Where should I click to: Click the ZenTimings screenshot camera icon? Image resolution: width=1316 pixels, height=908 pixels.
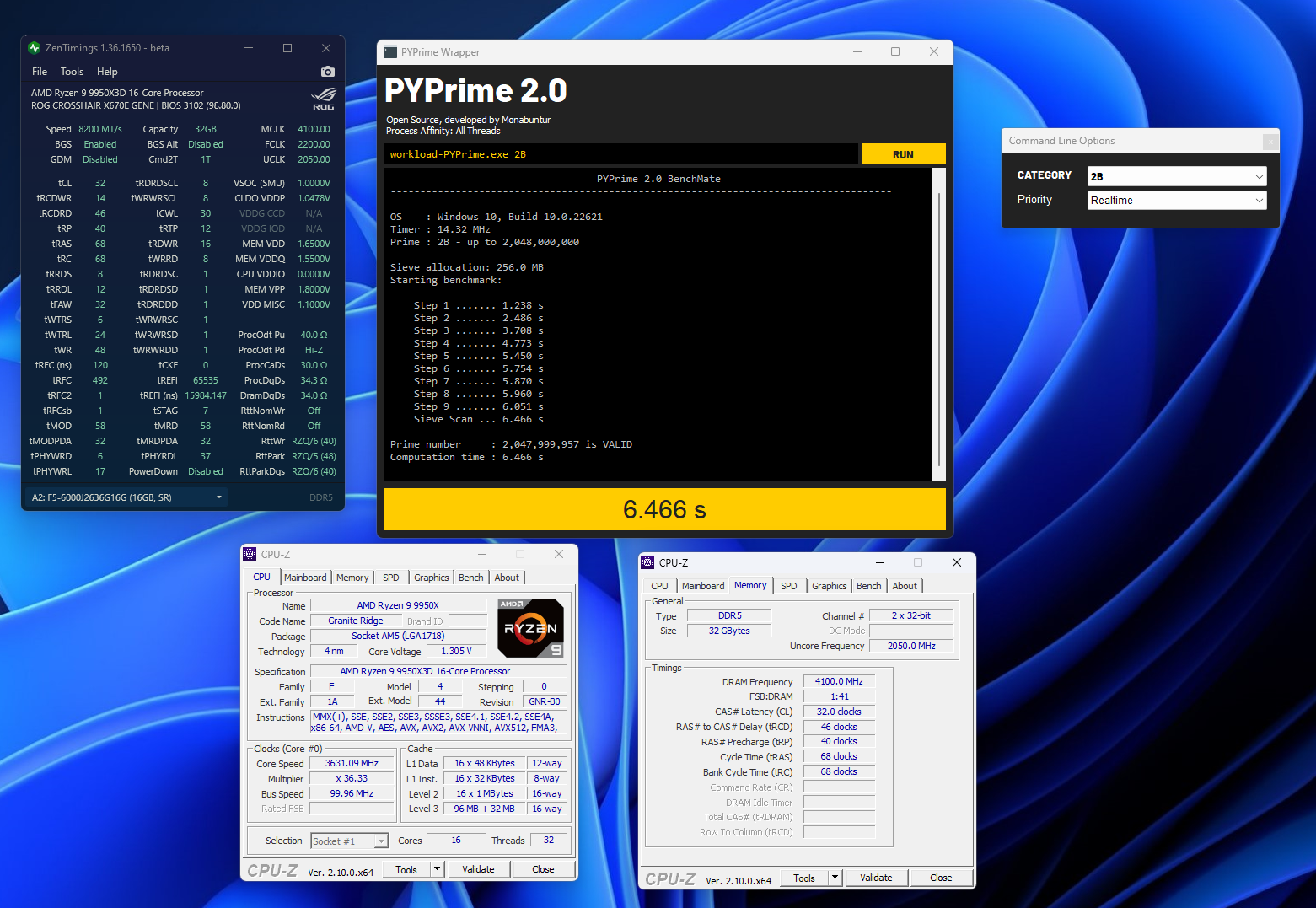[328, 72]
